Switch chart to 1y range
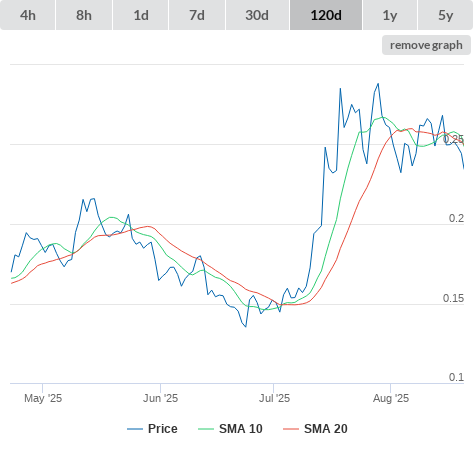Image resolution: width=474 pixels, height=455 pixels. 390,15
